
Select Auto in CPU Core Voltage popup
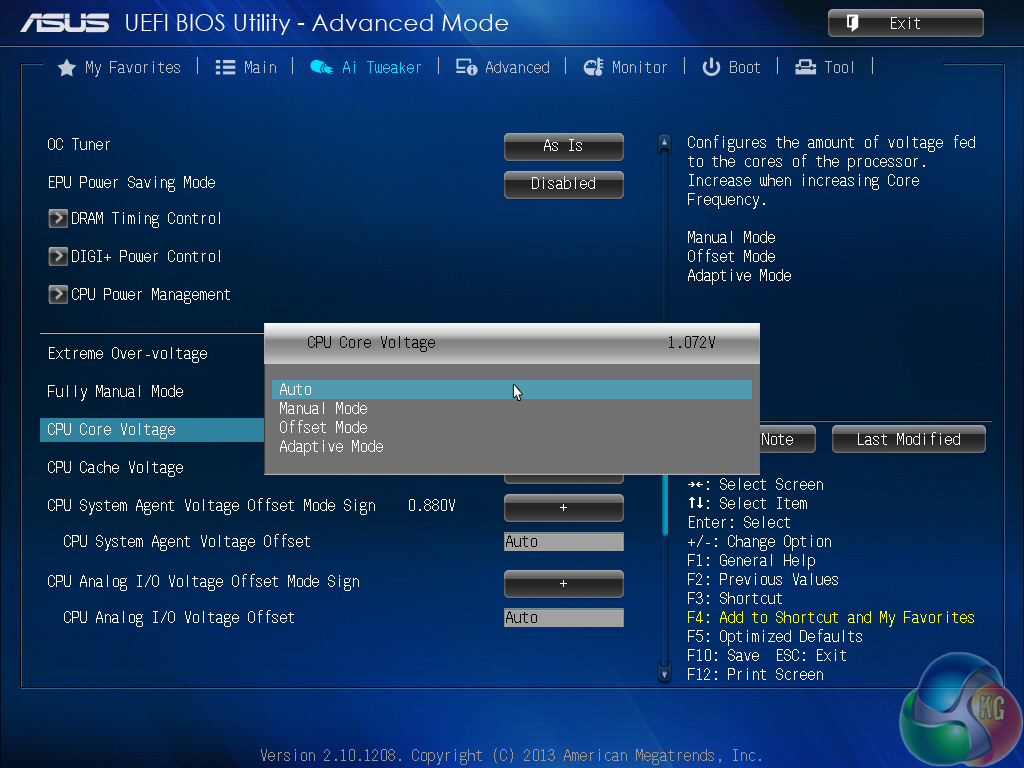pyautogui.click(x=512, y=389)
